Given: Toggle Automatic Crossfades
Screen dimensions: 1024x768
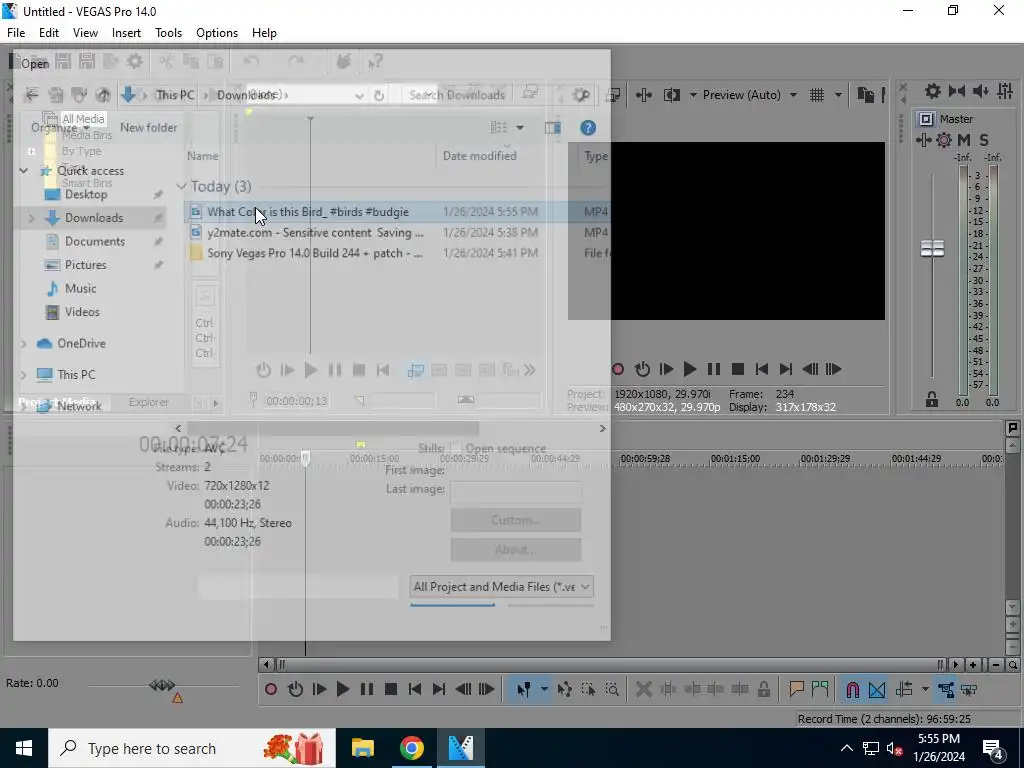Looking at the screenshot, I should tap(877, 689).
